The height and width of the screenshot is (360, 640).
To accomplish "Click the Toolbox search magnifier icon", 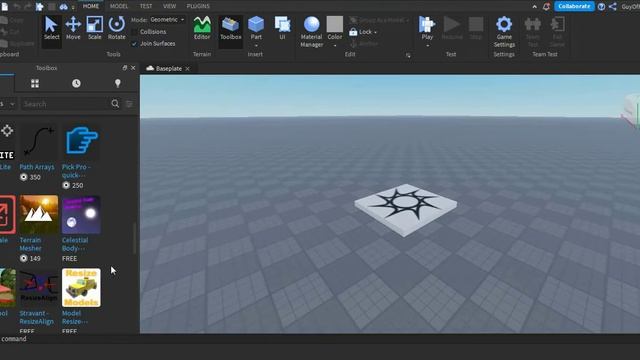I will pyautogui.click(x=115, y=104).
